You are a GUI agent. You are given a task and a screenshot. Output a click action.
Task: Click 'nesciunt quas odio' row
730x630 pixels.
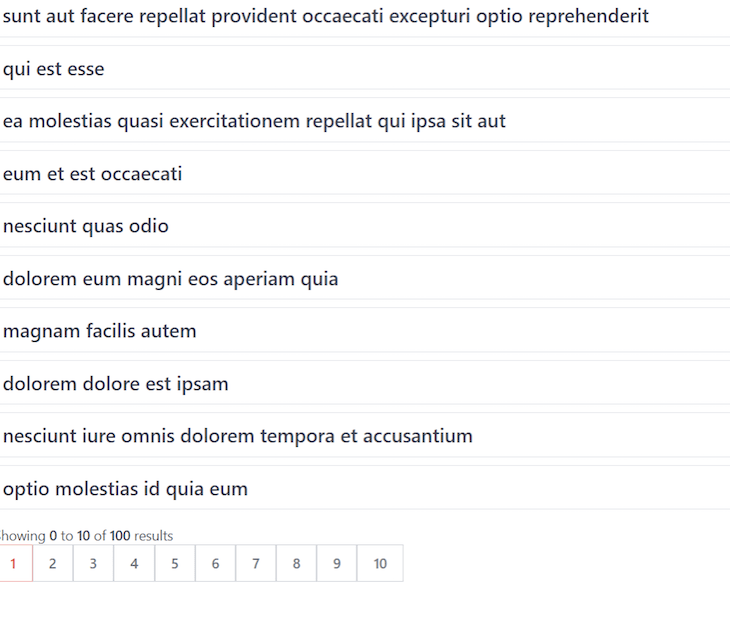pos(365,226)
